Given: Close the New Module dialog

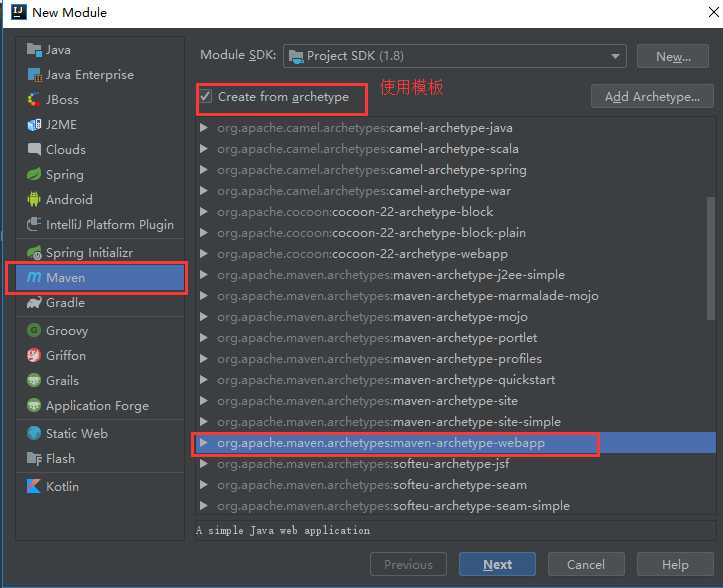Looking at the screenshot, I should pos(713,12).
